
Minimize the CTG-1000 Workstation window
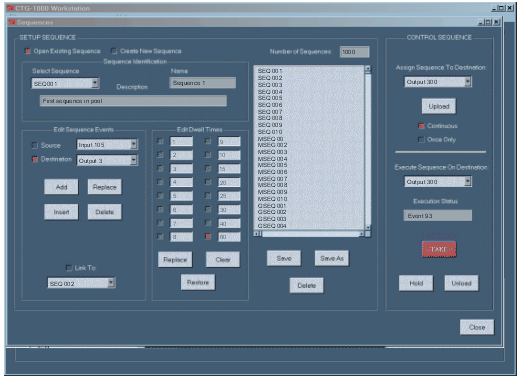[x=494, y=8]
